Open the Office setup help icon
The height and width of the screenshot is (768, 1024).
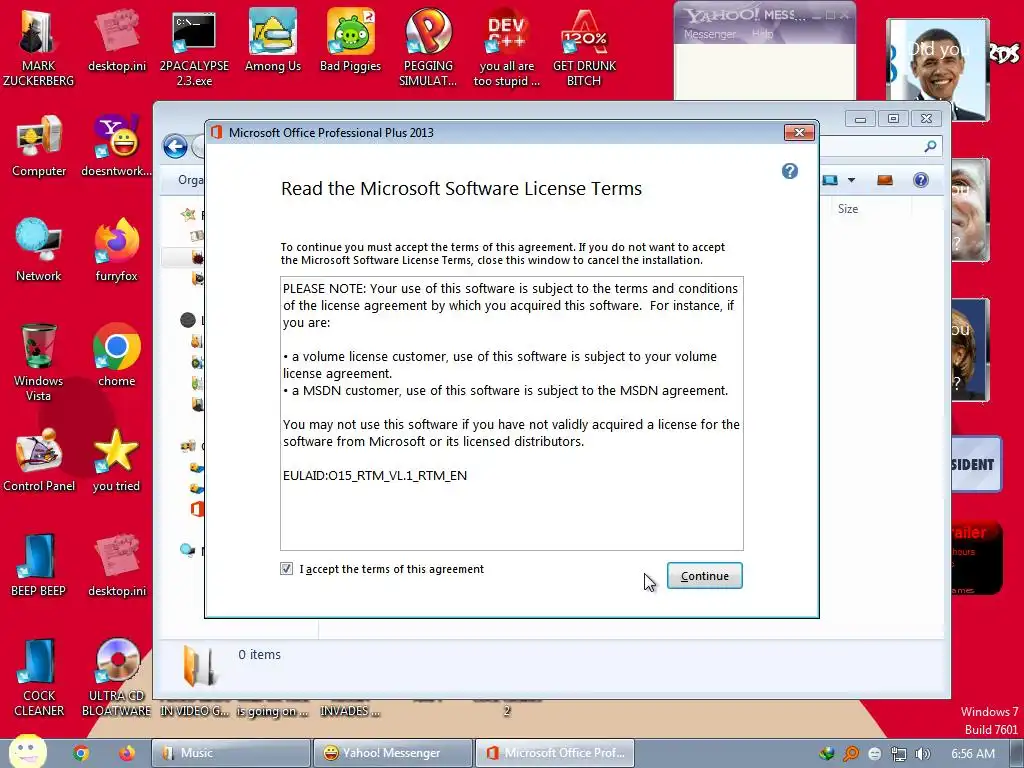(x=790, y=171)
